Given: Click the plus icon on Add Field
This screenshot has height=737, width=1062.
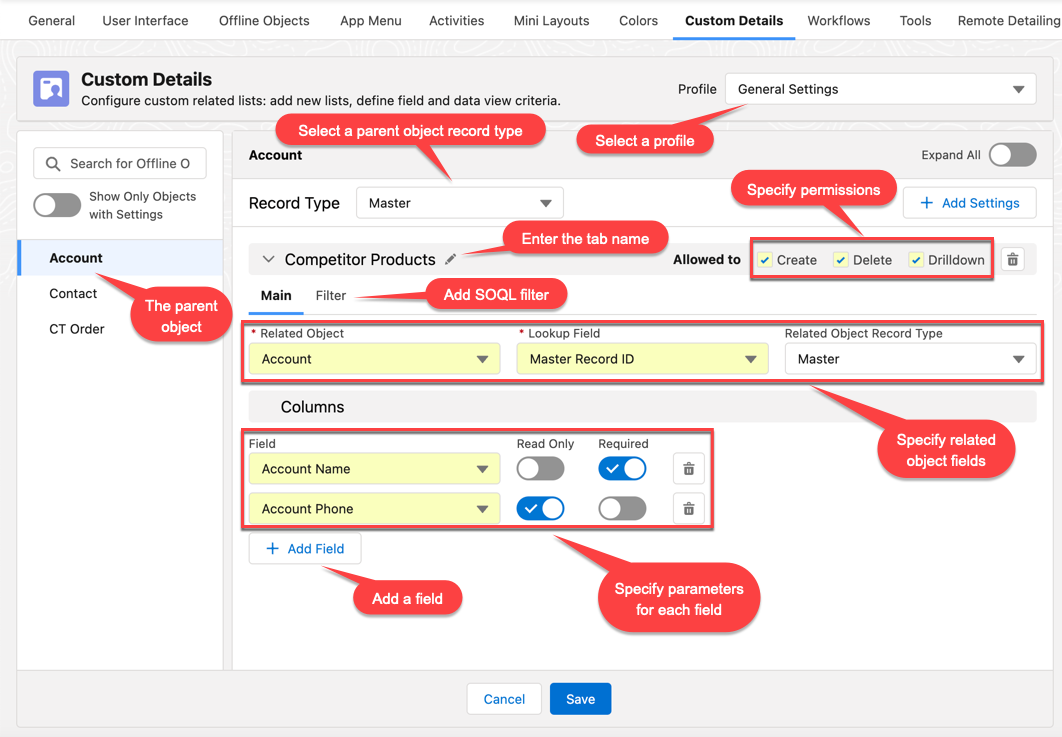Looking at the screenshot, I should tap(271, 549).
